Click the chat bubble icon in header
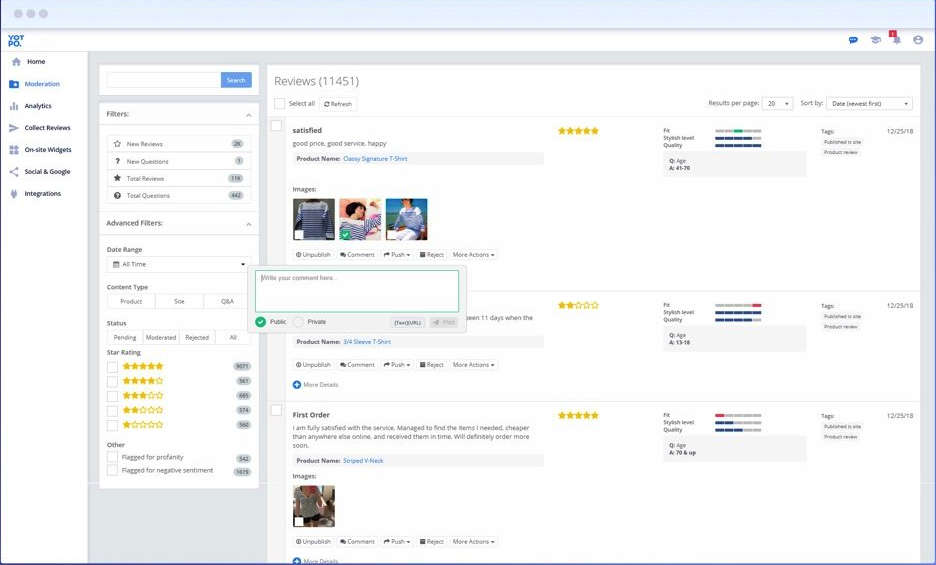The width and height of the screenshot is (936, 565). pos(853,40)
